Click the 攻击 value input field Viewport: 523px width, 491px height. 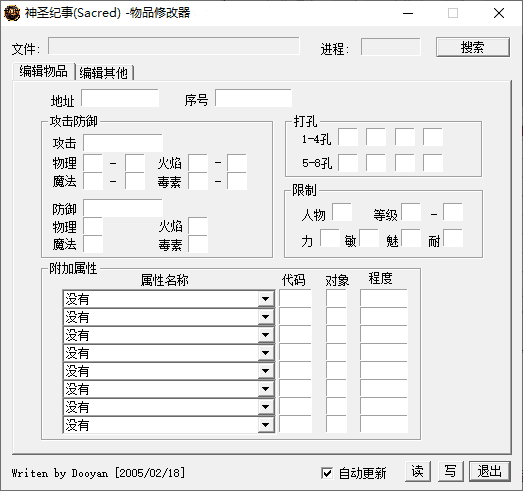(x=123, y=143)
